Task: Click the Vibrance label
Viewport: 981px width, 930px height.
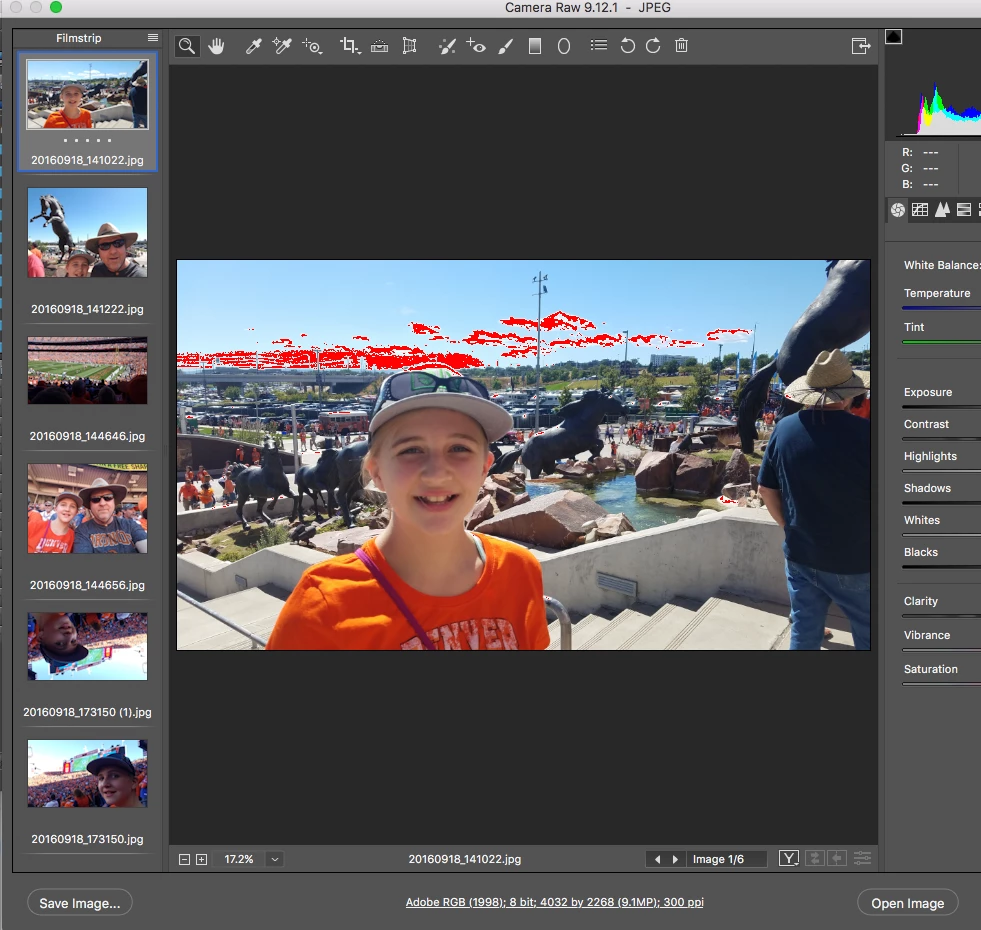Action: (x=927, y=635)
